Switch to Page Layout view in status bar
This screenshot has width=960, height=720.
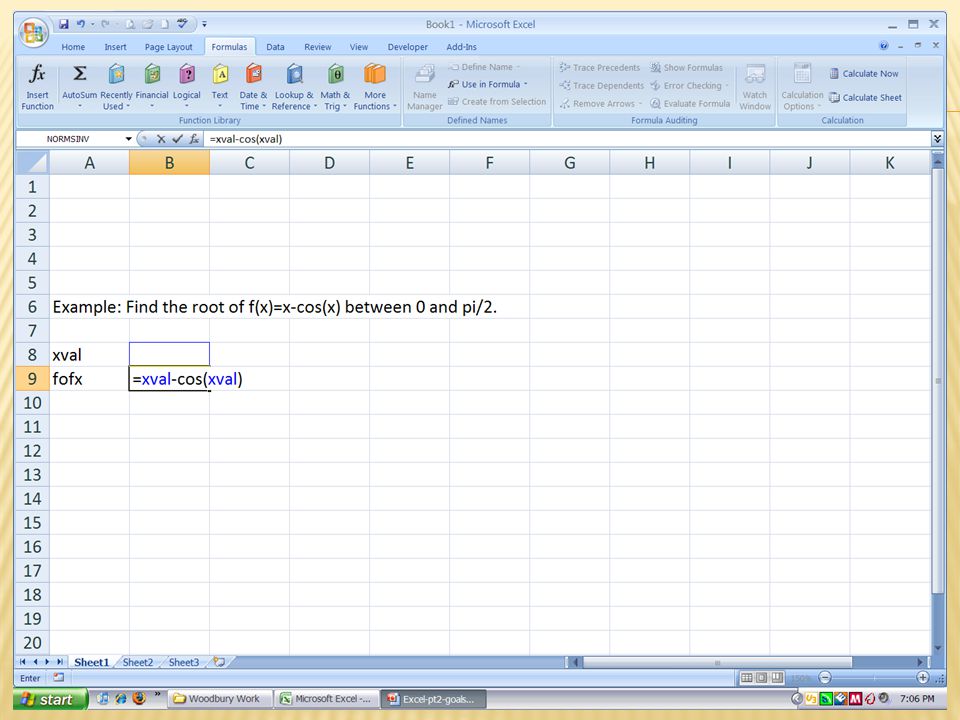coord(762,678)
